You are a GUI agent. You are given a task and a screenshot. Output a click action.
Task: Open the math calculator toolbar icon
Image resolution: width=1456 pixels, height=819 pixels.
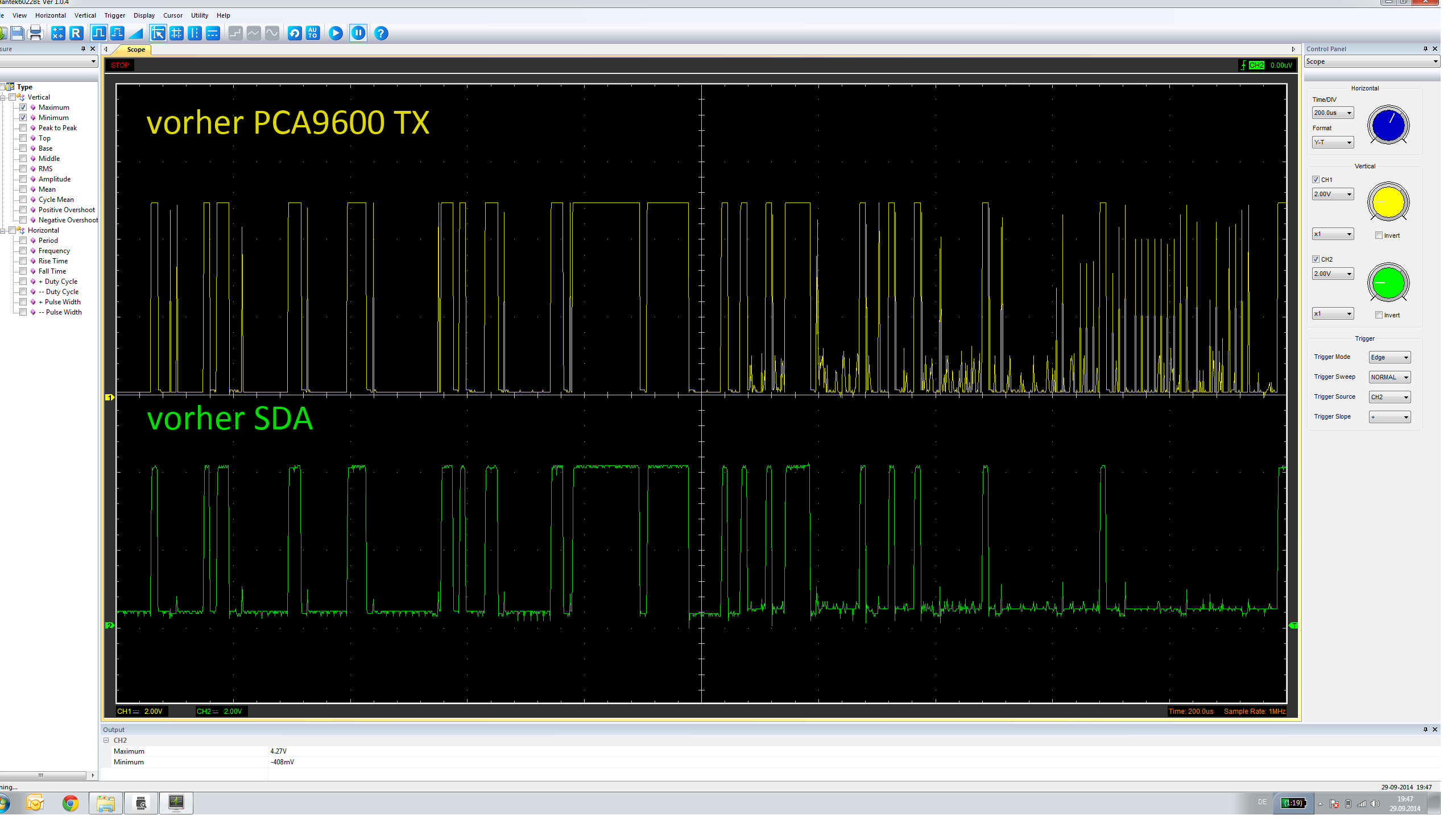coord(58,34)
